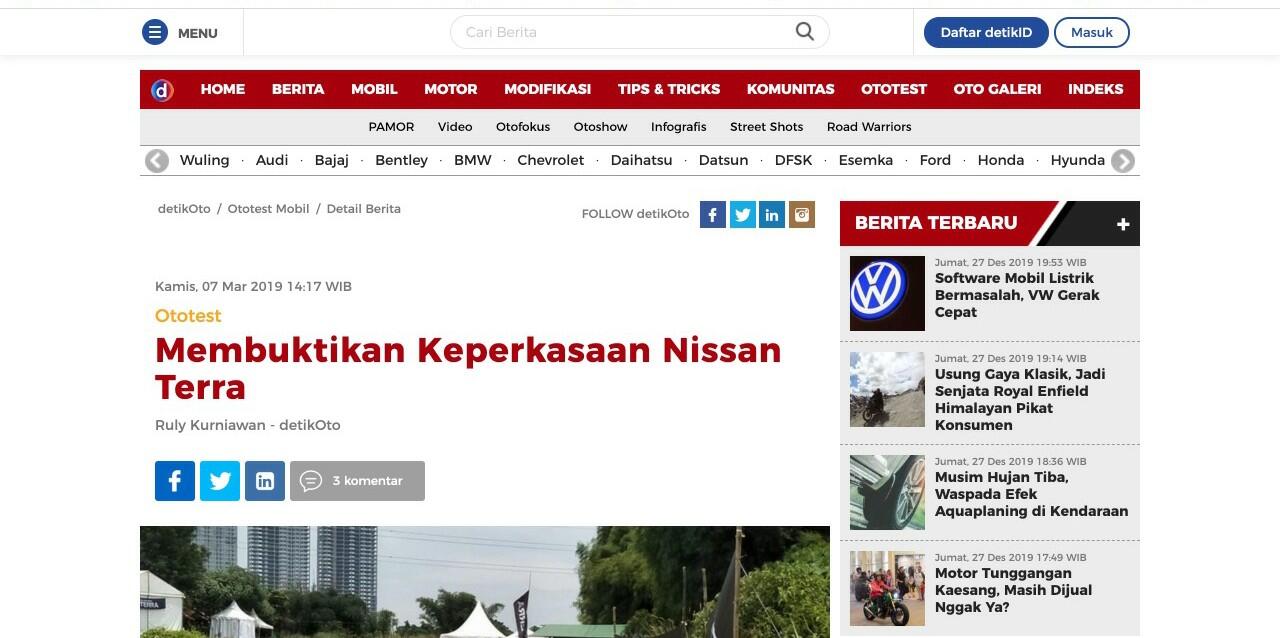Choose Wuling brand link
The width and height of the screenshot is (1280, 638).
204,160
